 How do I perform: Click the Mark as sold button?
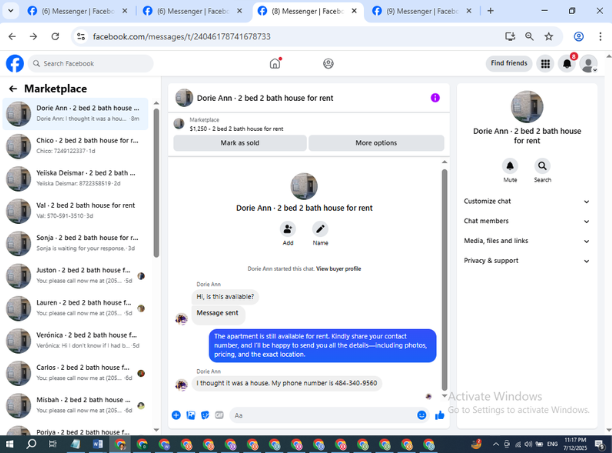(240, 143)
